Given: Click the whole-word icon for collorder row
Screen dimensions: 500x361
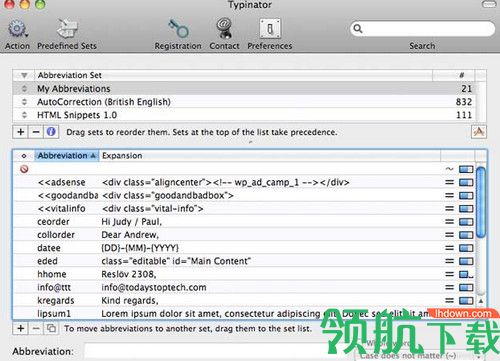Looking at the screenshot, I should (x=466, y=235).
